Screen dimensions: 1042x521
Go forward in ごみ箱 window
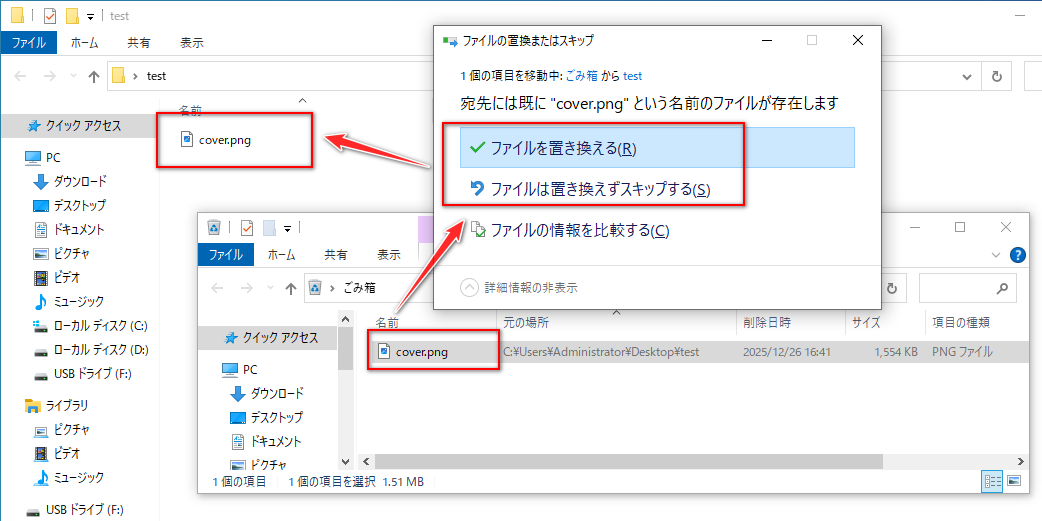[x=247, y=288]
